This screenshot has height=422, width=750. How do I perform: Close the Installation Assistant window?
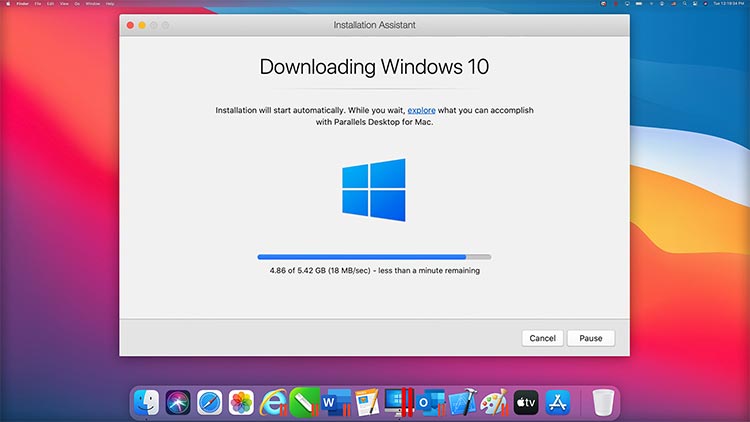130,25
